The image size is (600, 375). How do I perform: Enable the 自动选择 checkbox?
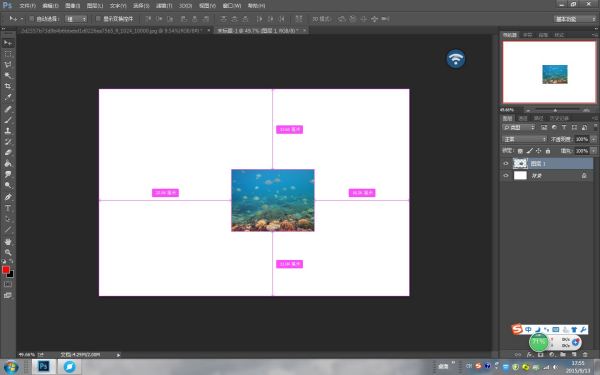(32, 19)
